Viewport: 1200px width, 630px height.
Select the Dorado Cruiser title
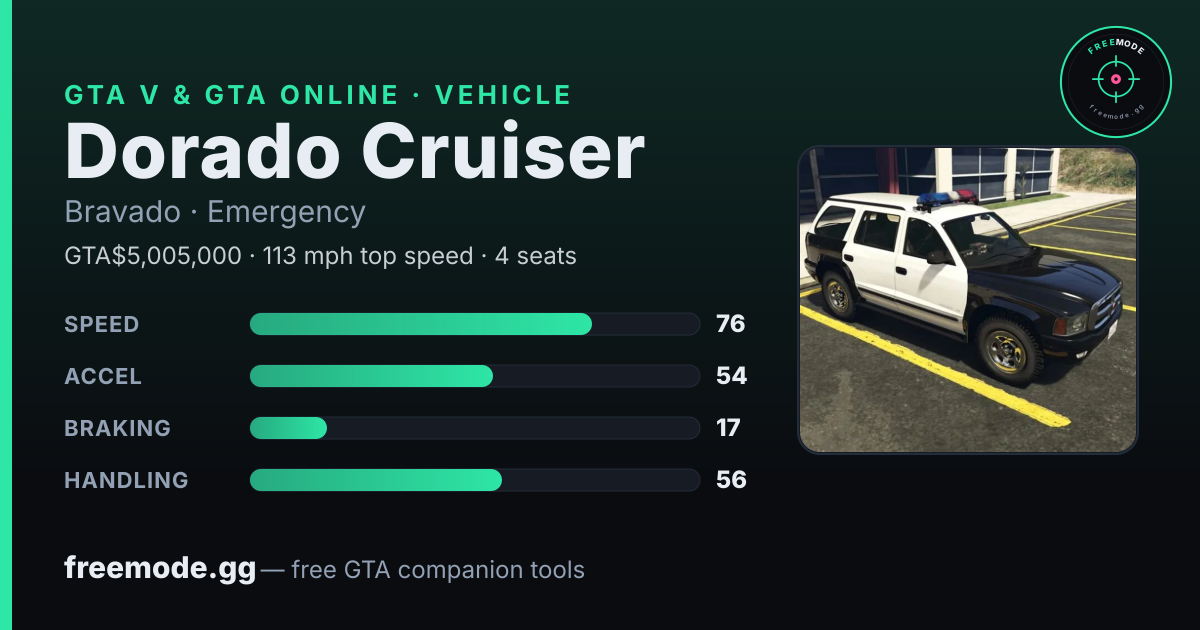[355, 152]
